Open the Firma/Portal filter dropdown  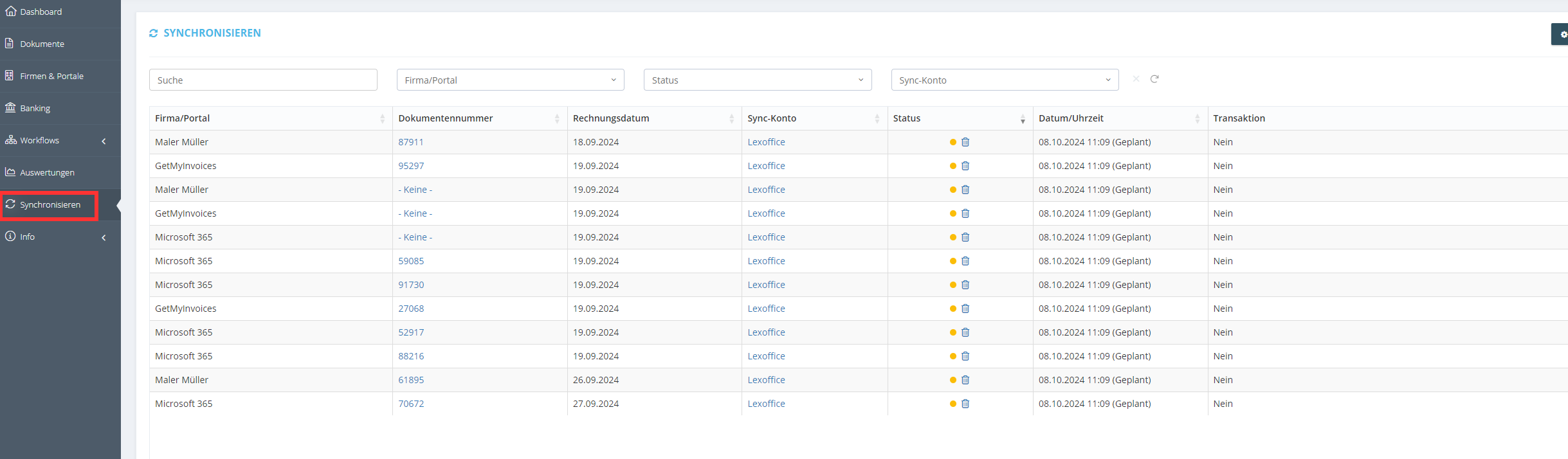point(511,80)
